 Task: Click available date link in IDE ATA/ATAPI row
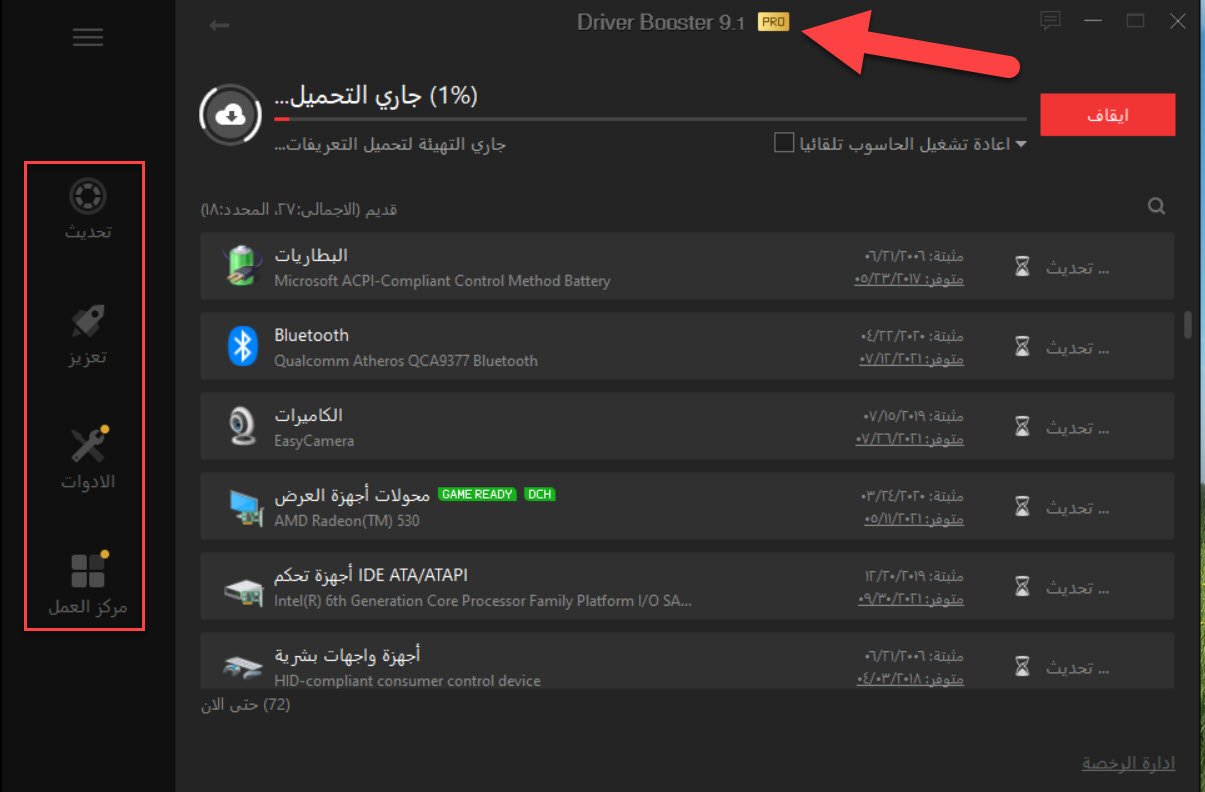click(911, 599)
